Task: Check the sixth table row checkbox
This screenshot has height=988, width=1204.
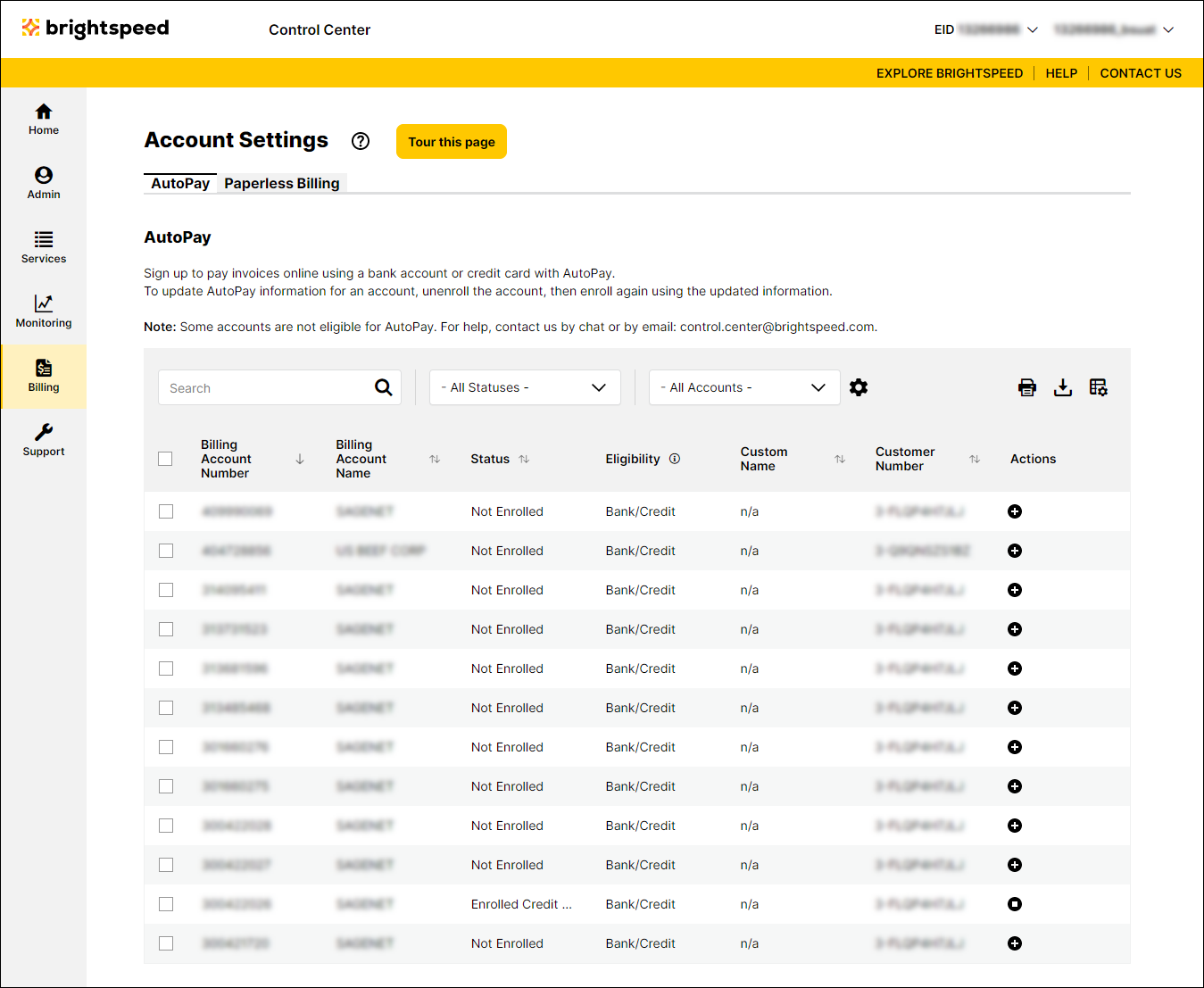Action: (166, 708)
